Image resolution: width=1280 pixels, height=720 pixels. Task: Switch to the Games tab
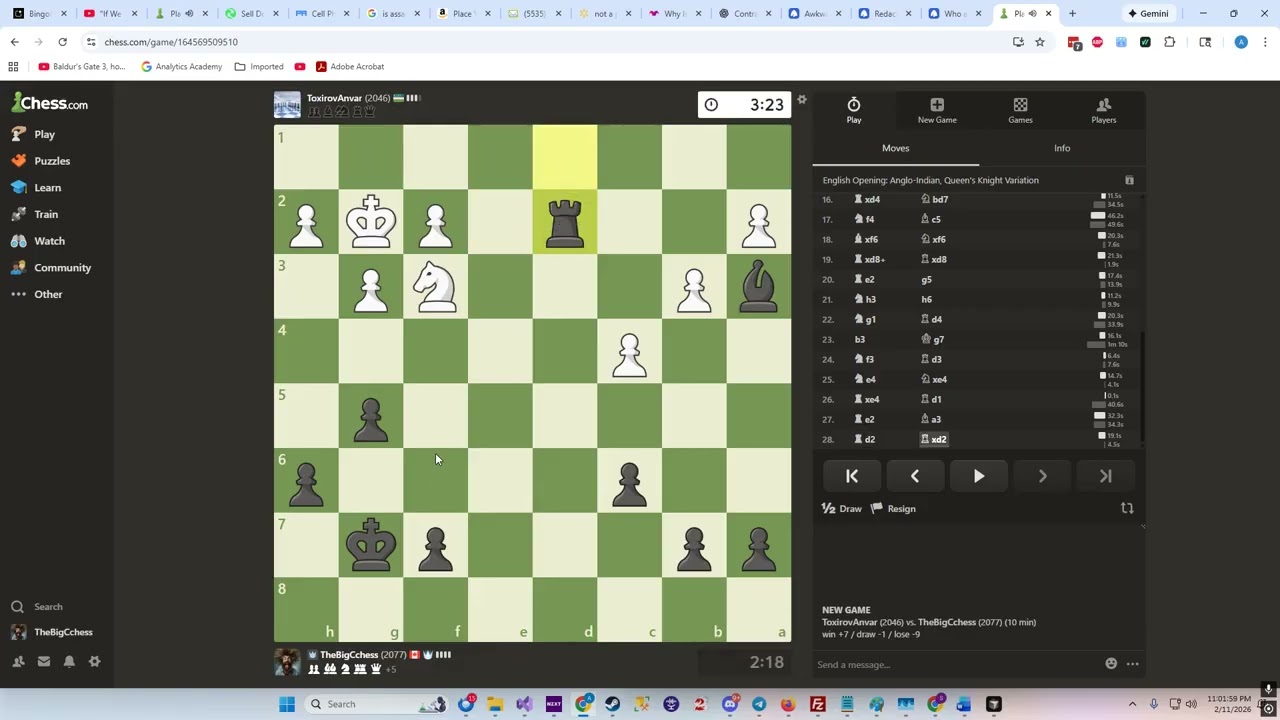[1020, 110]
